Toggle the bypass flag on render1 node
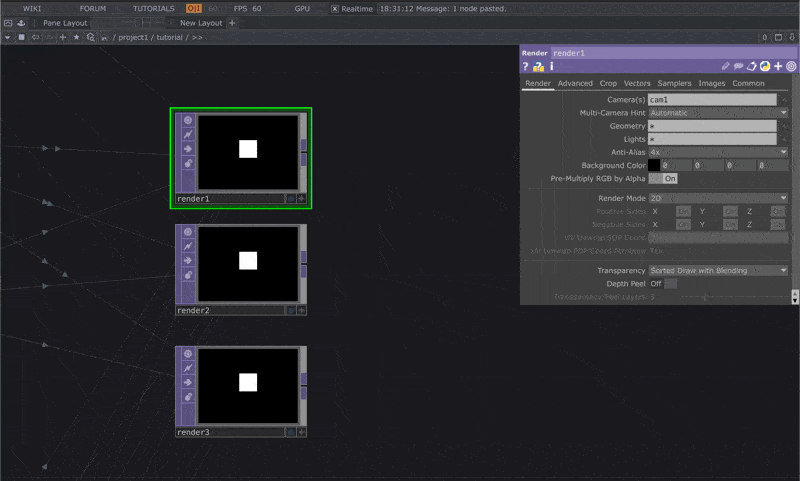Image resolution: width=800 pixels, height=481 pixels. 188,135
